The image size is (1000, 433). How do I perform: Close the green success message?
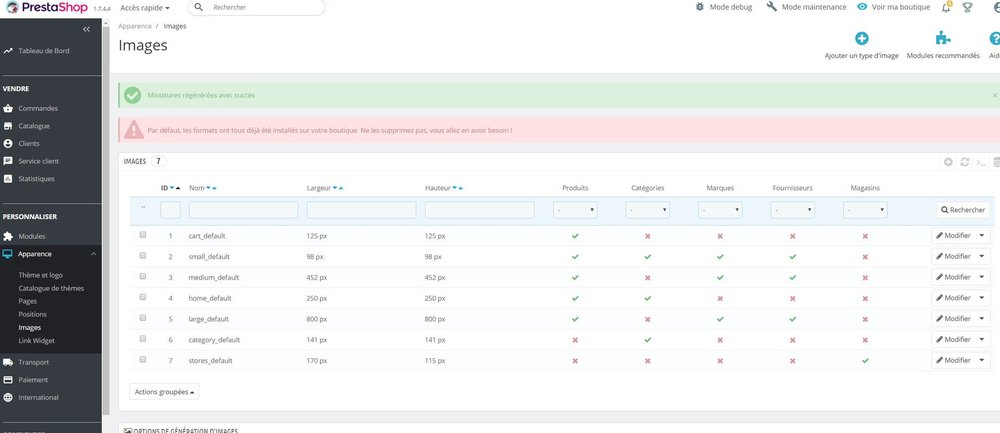[x=994, y=95]
